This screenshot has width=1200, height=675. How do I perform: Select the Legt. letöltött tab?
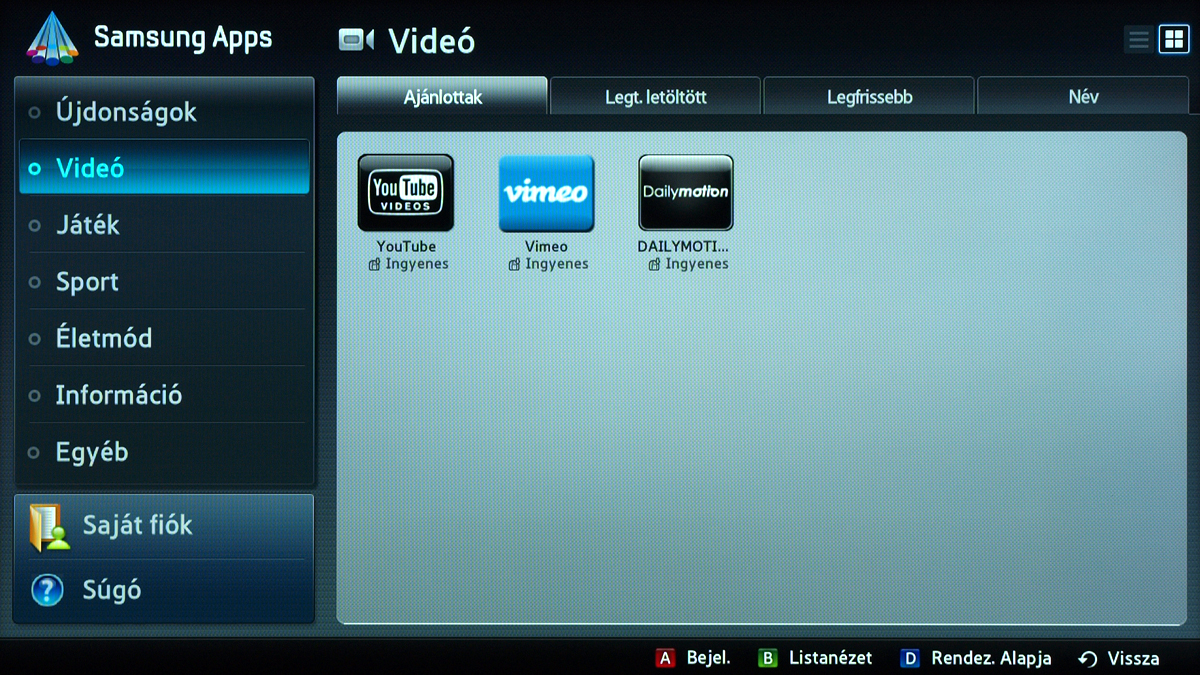point(655,97)
